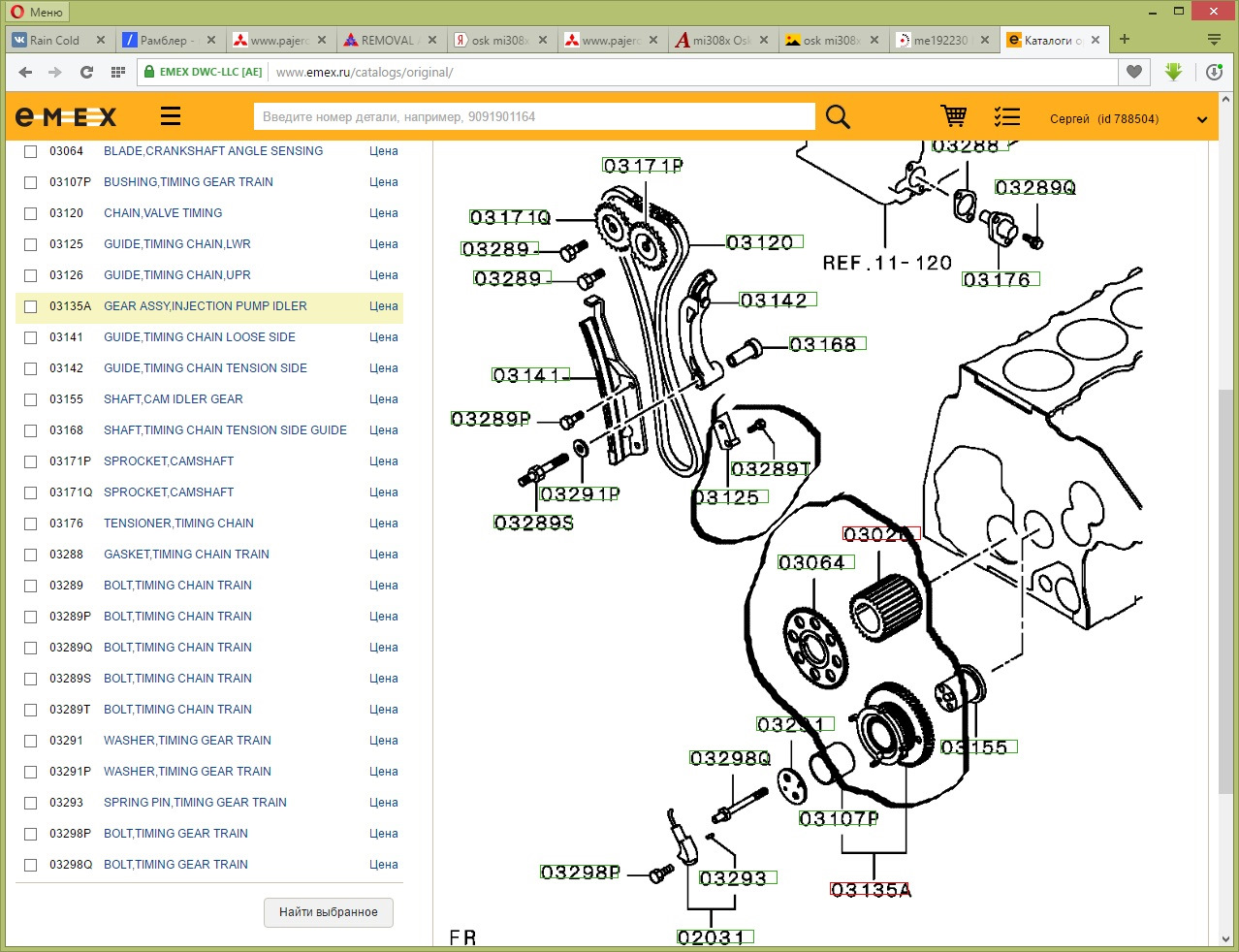
Task: Check the box for 03120 CHAIN,VALVE TIMING
Action: click(x=31, y=213)
